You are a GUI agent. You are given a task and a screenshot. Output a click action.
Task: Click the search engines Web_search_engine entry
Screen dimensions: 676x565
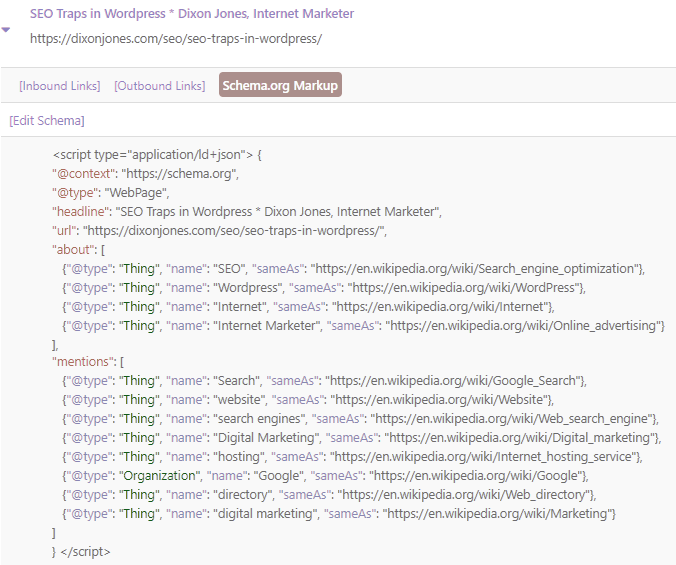(360, 418)
